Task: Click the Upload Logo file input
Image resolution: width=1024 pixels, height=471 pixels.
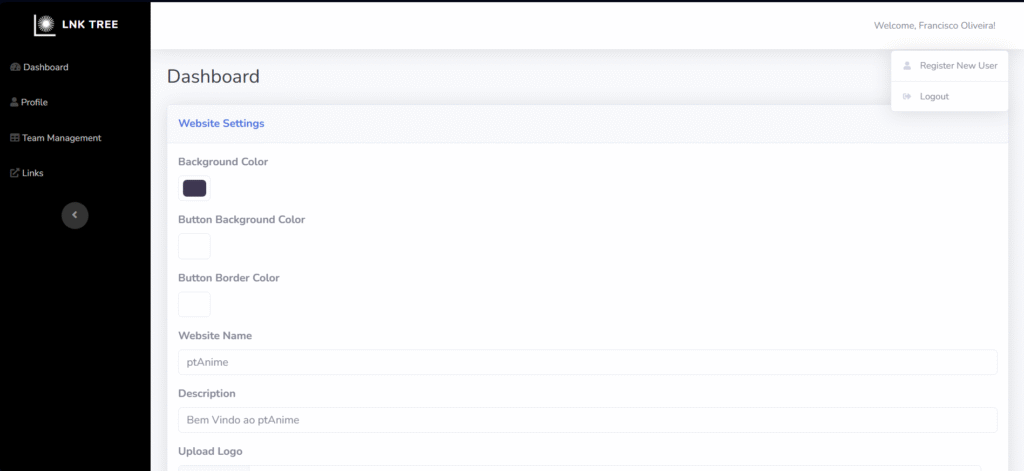Action: point(580,468)
